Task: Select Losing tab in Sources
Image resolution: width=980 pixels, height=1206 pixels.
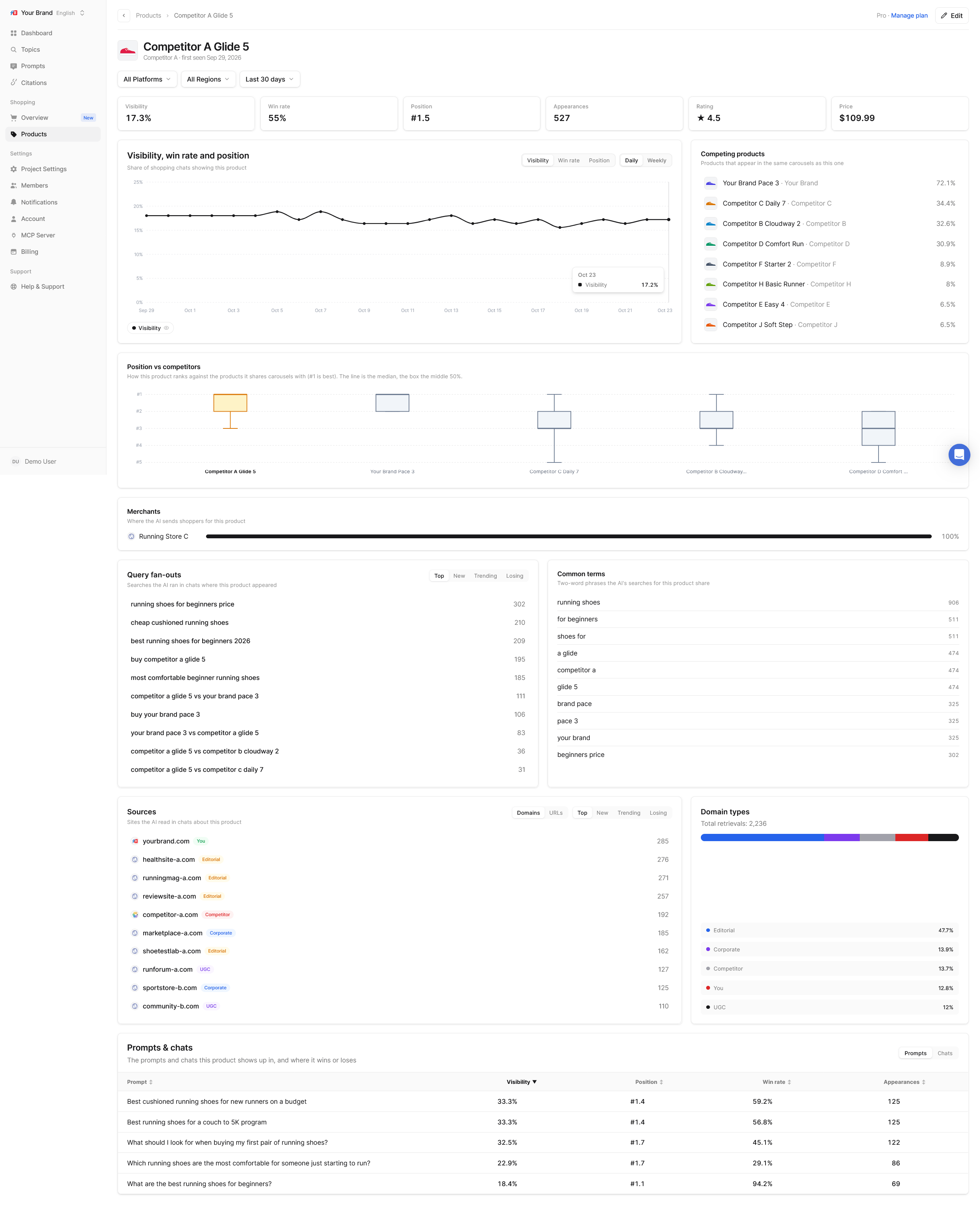Action: pos(658,813)
